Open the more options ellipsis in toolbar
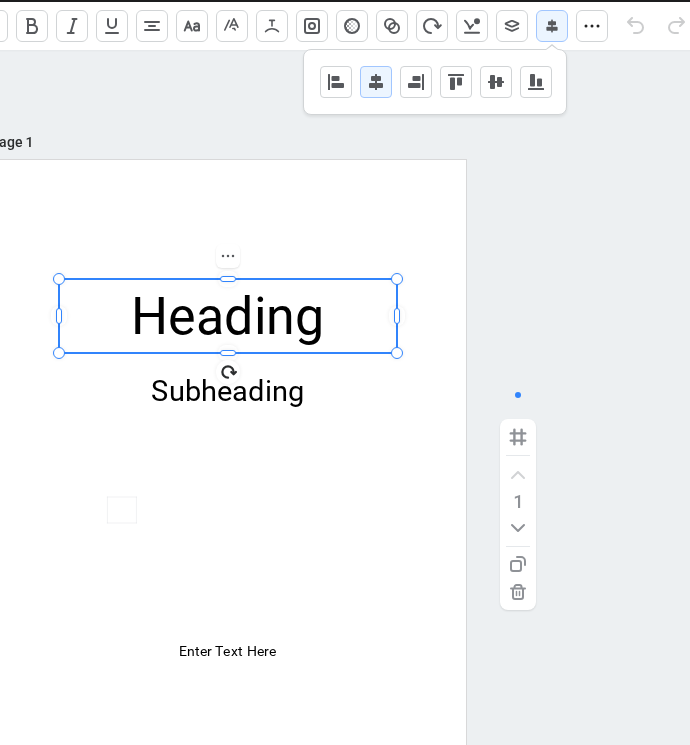 592,26
